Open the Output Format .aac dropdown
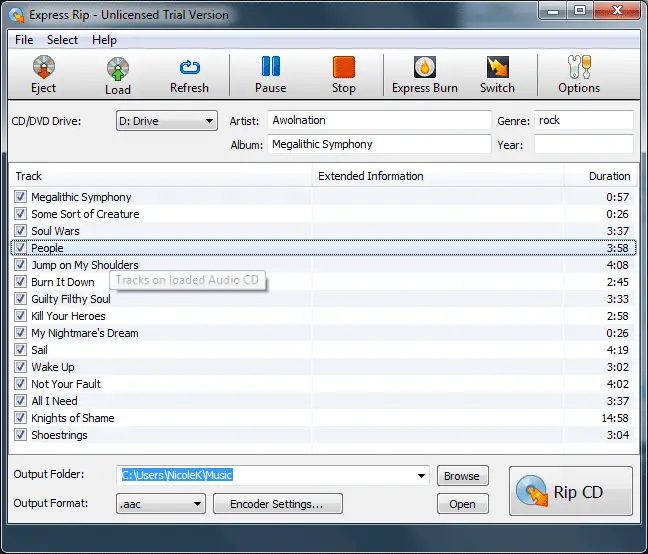The image size is (648, 554). pos(161,504)
